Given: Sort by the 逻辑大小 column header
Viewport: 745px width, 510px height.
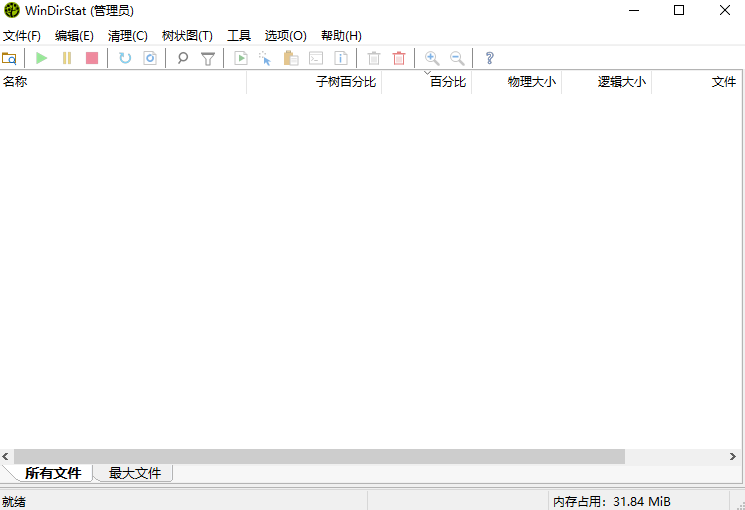Looking at the screenshot, I should pos(607,82).
